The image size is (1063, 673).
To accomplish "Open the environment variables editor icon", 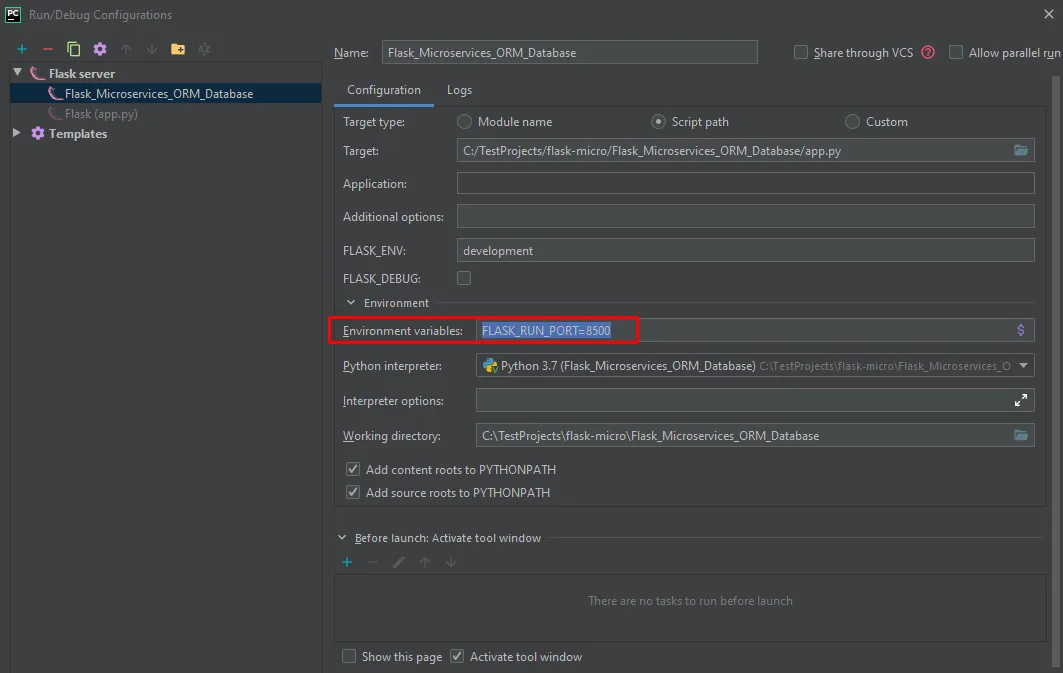I will 1020,330.
